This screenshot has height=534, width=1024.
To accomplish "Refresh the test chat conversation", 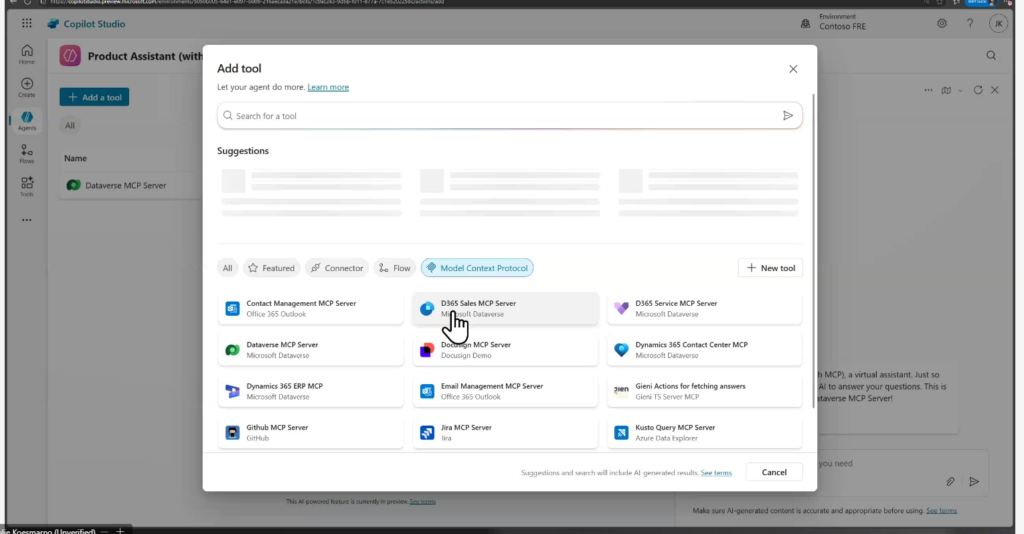I will [x=978, y=90].
